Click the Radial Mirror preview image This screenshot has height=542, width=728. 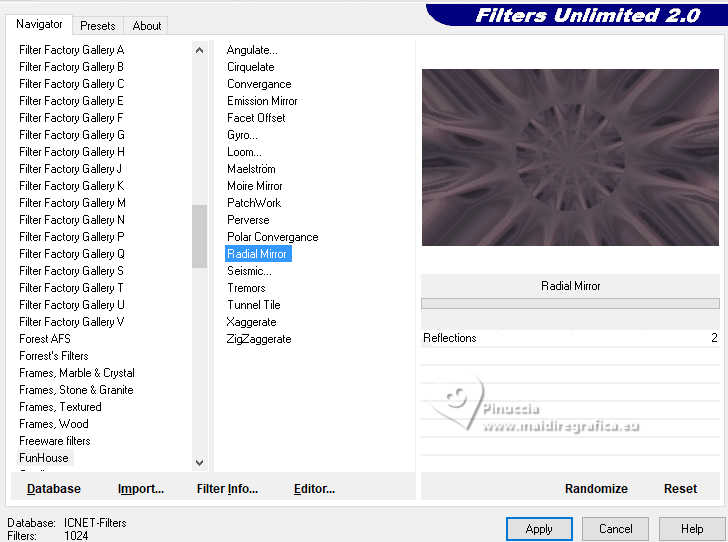point(570,157)
